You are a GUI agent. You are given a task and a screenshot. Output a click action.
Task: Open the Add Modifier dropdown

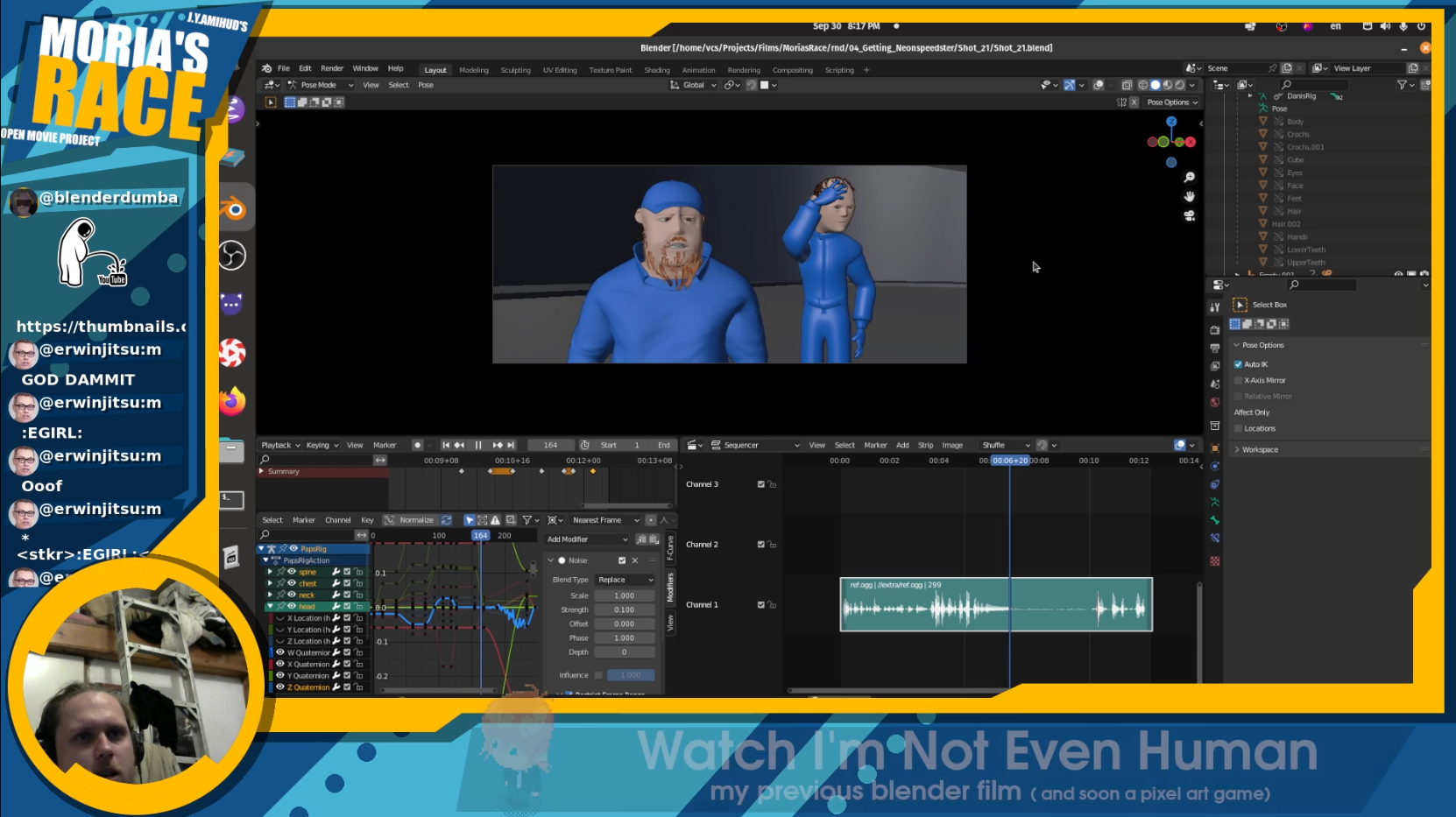587,539
